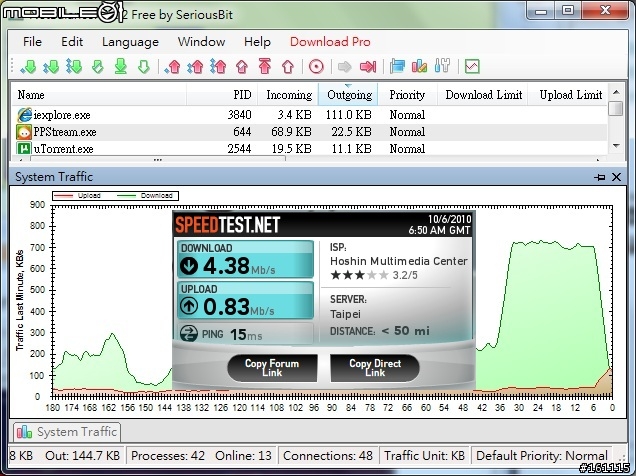This screenshot has height=476, width=636.
Task: Select the uTorrent.exe process row
Action: (x=309, y=148)
